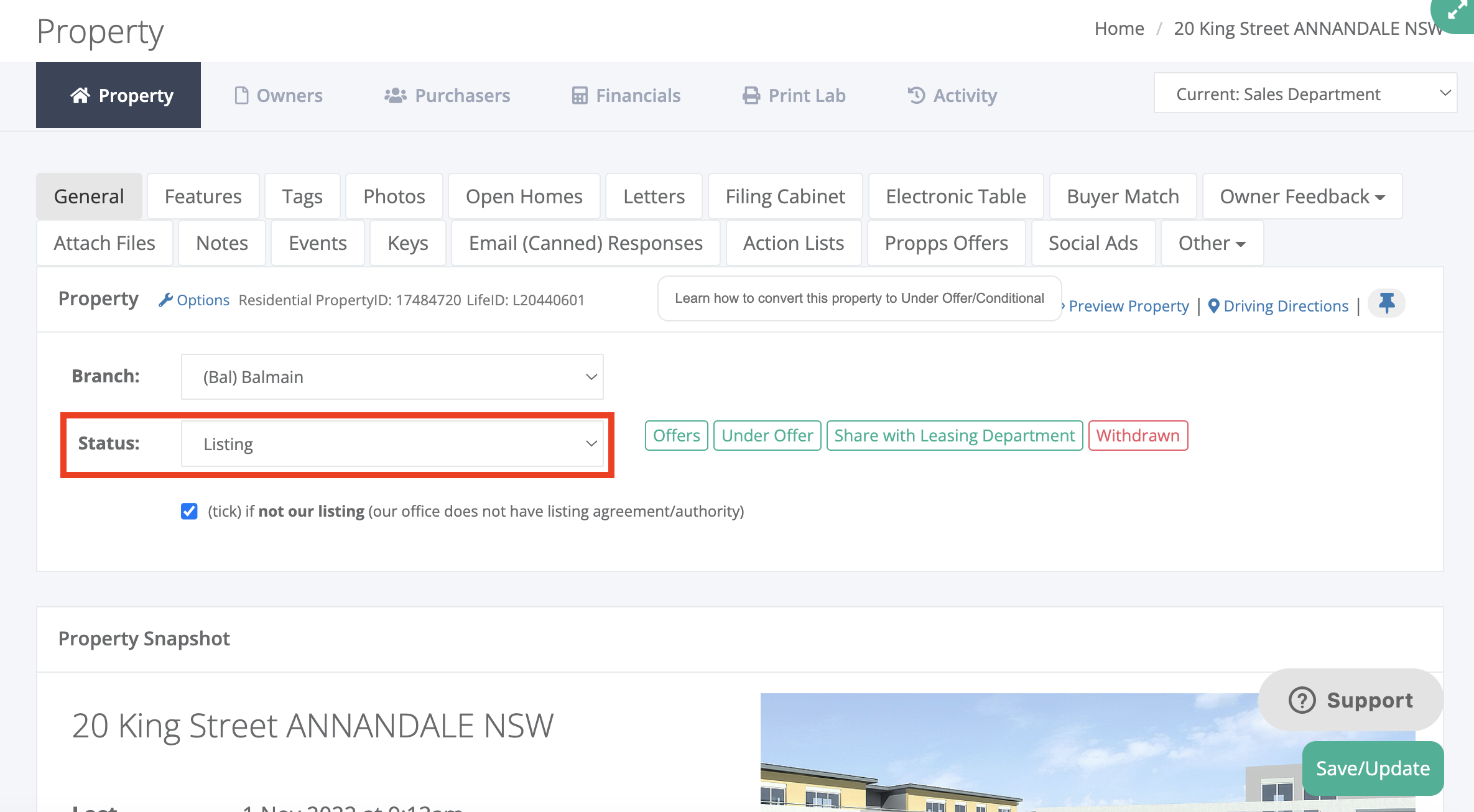Open the Filing Cabinet tab
This screenshot has height=812, width=1474.
click(786, 196)
